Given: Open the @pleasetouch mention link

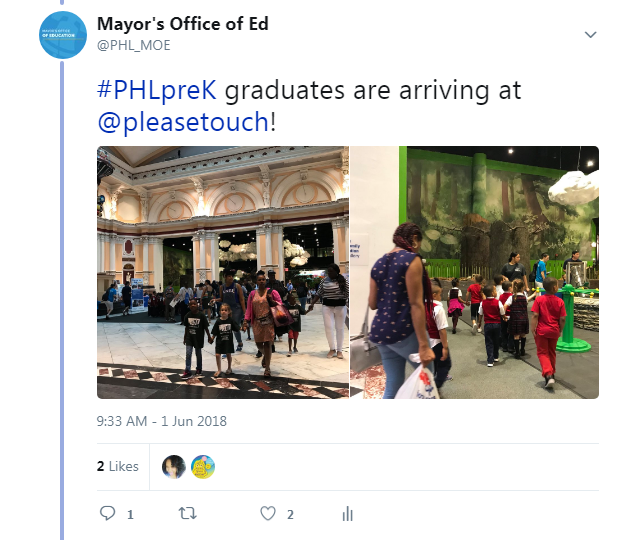Looking at the screenshot, I should tap(183, 121).
